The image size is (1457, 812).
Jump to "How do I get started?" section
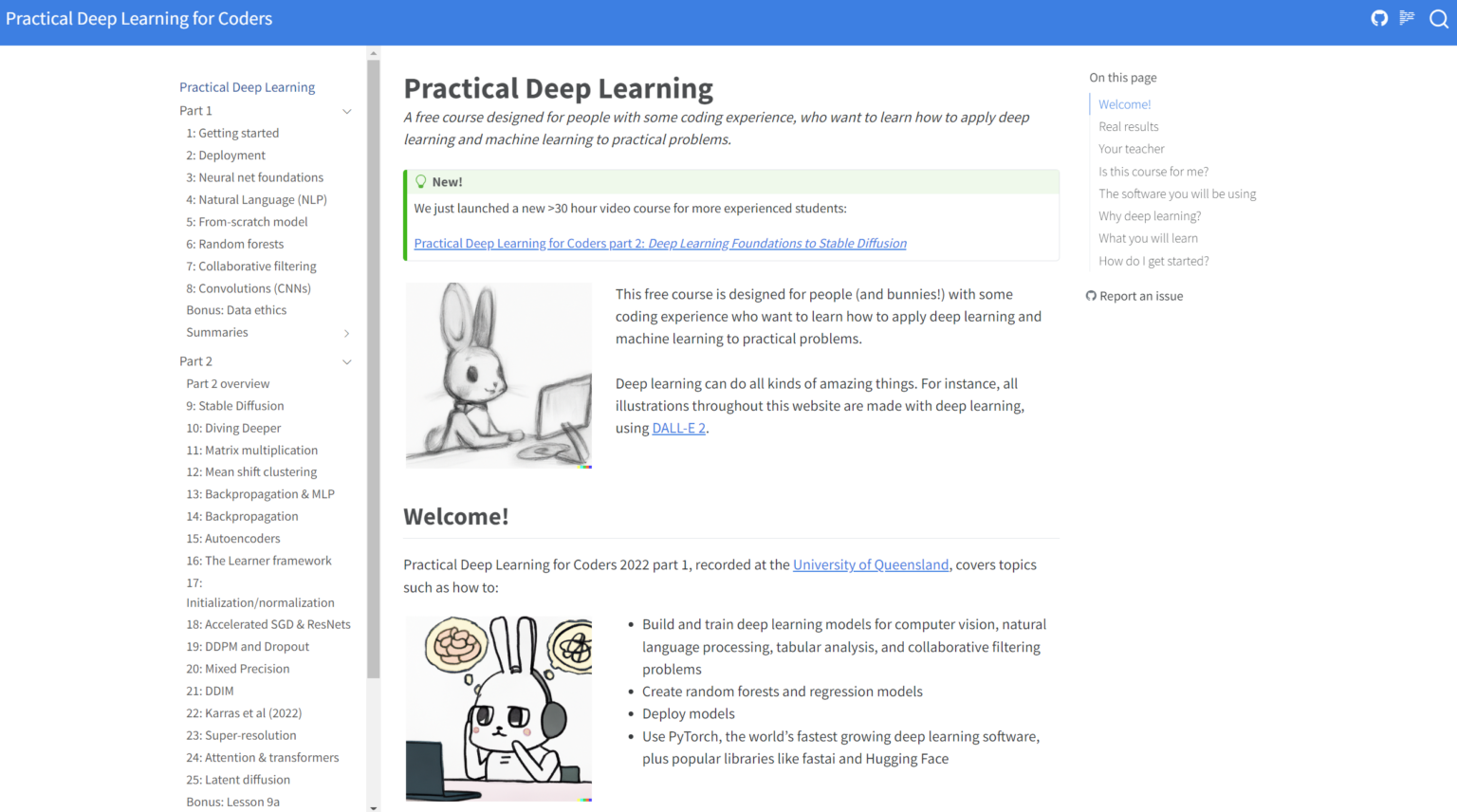(x=1153, y=260)
